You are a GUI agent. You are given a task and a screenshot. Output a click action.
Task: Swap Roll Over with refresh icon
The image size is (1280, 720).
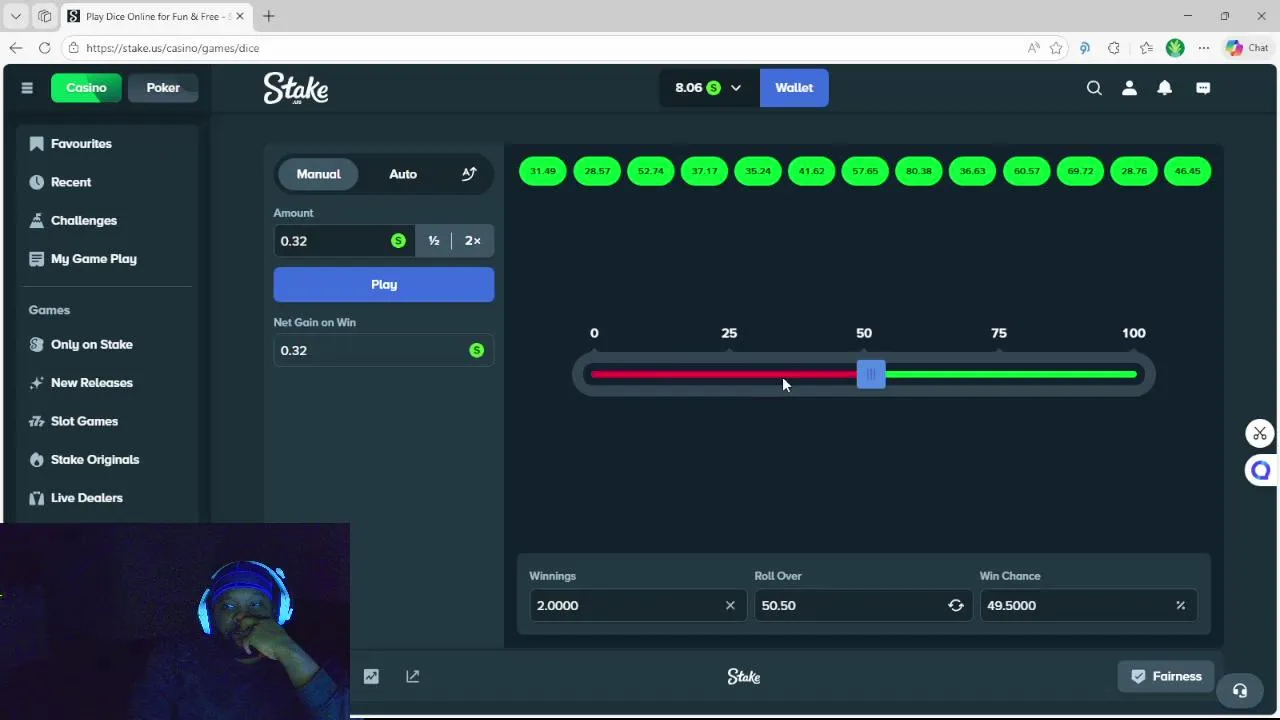[956, 605]
